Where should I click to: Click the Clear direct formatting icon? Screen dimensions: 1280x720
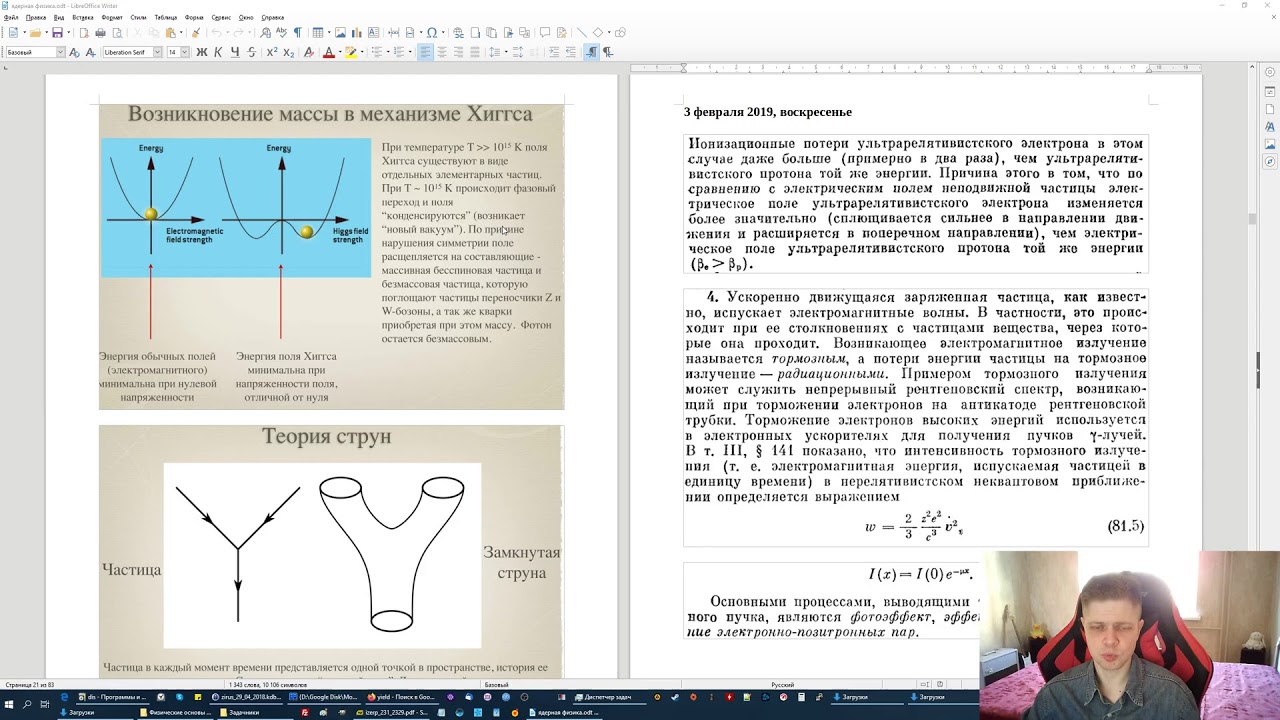click(x=308, y=52)
